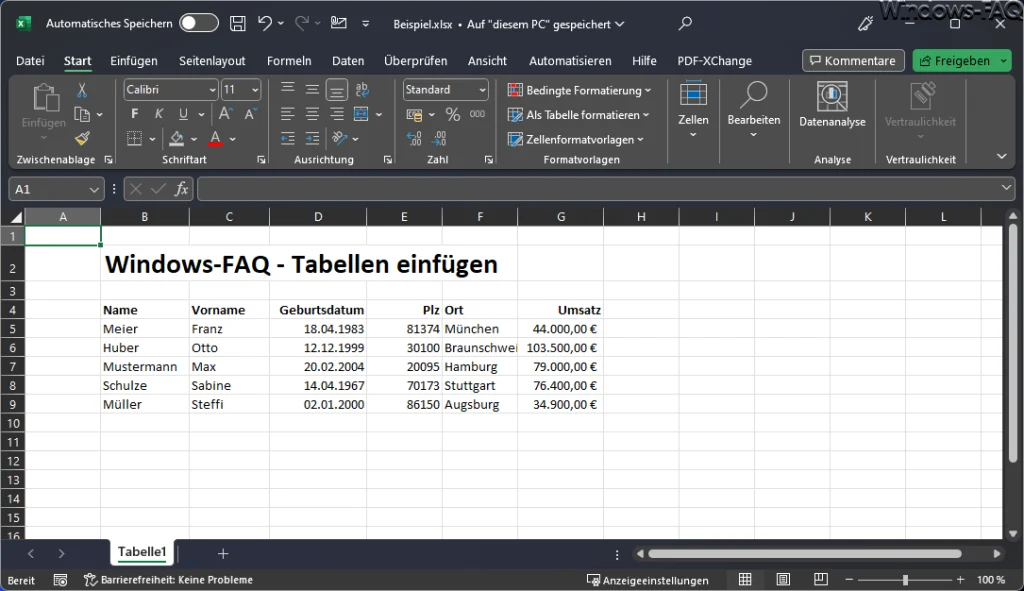Select the Tabelle1 sheet tab
The image size is (1024, 591).
[142, 552]
